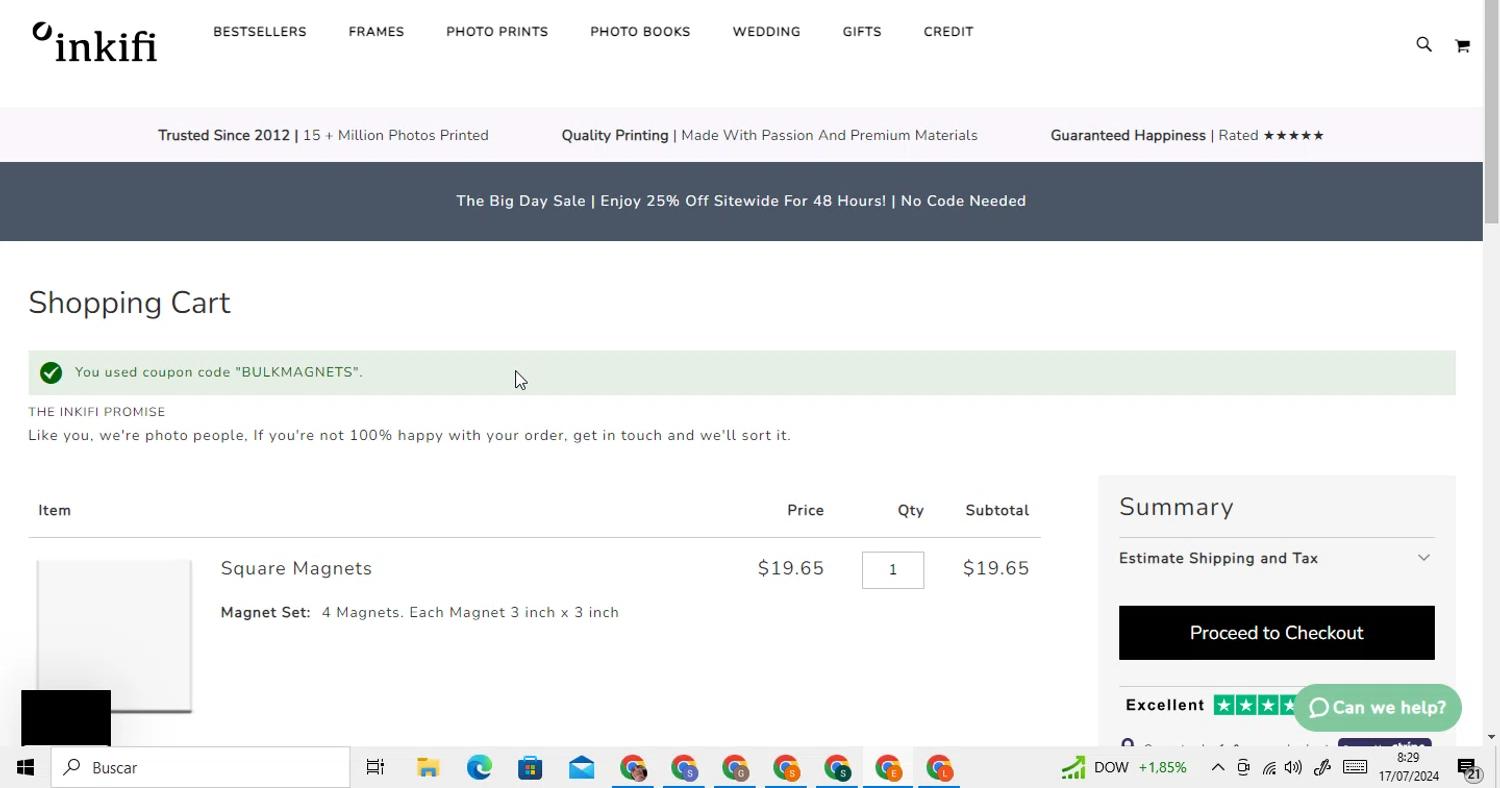Click the Big Day Sale banner

(x=741, y=201)
